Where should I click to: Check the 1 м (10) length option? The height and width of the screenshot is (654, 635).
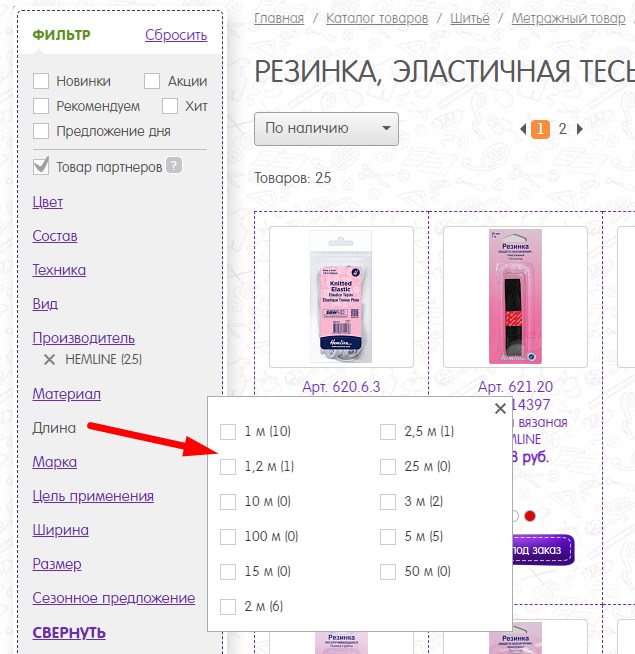[228, 432]
